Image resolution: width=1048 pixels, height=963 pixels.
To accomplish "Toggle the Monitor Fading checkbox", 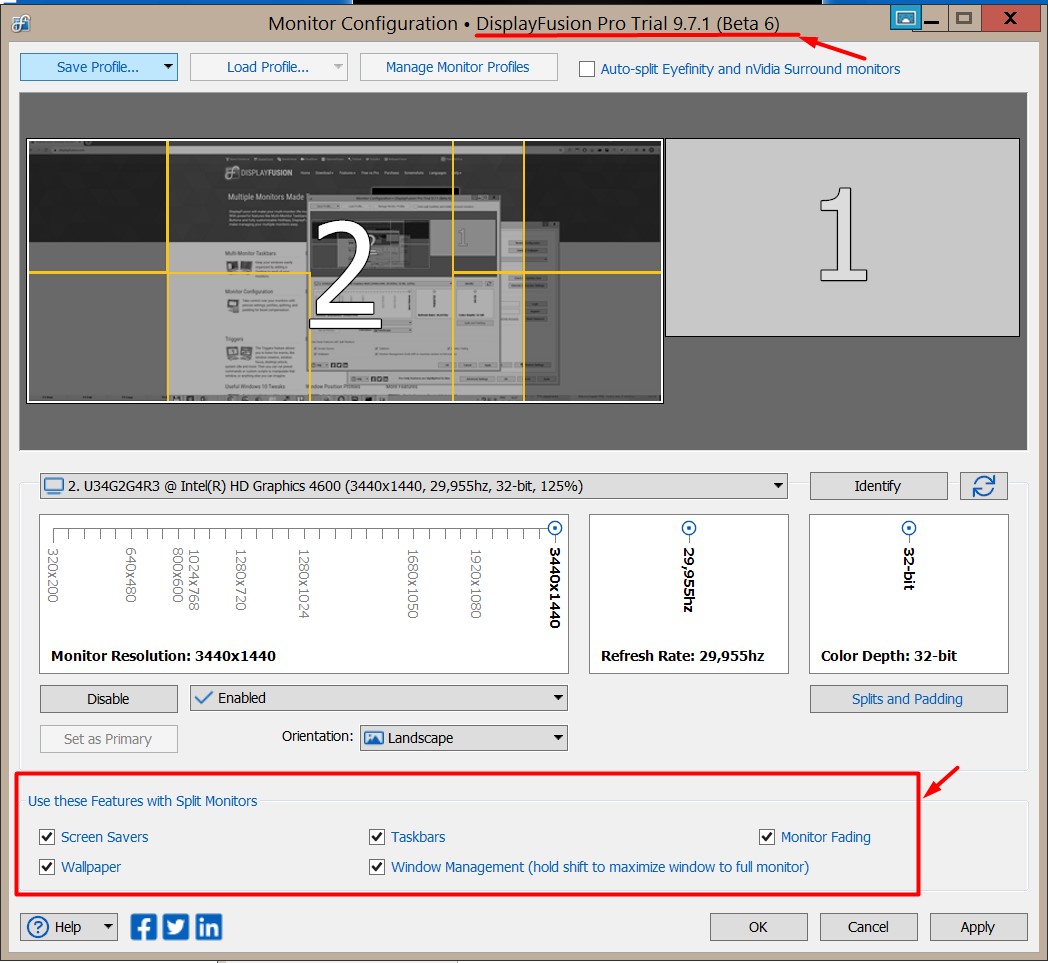I will 767,837.
